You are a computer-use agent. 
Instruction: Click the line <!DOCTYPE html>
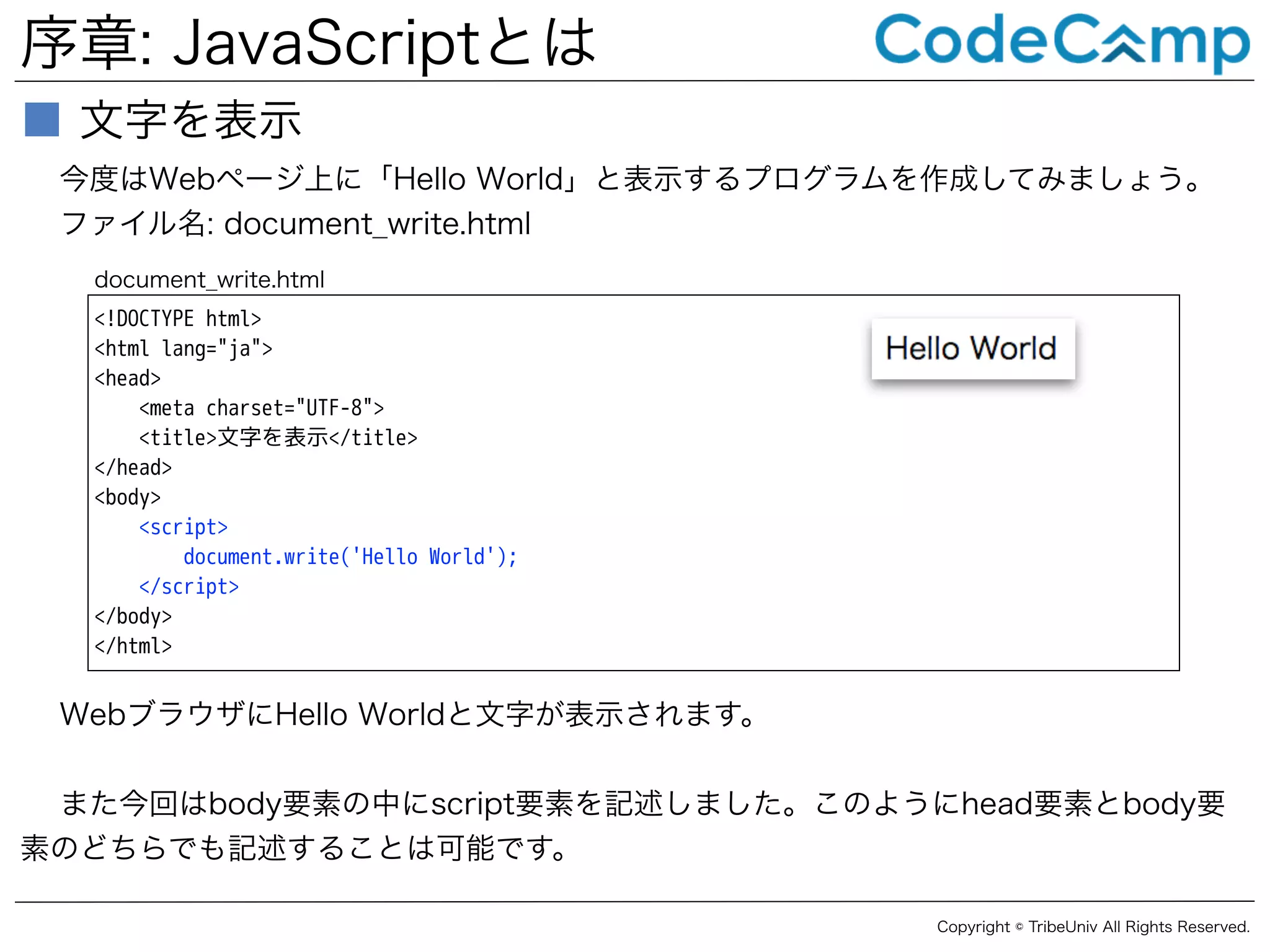178,319
